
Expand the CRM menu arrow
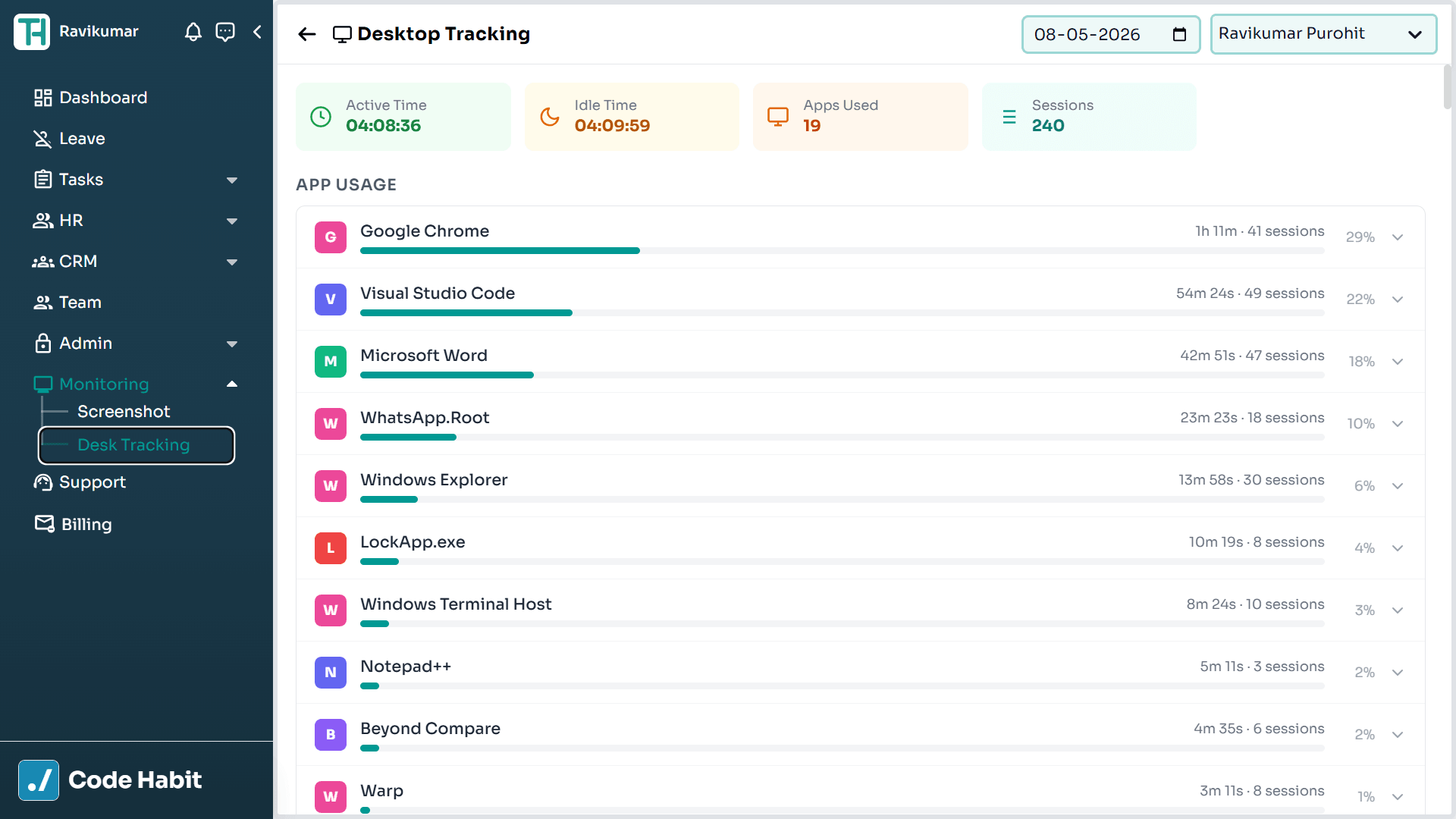click(x=232, y=262)
